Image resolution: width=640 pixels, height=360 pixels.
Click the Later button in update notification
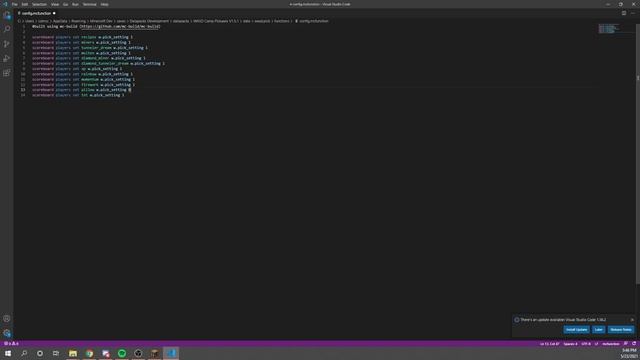click(x=598, y=329)
